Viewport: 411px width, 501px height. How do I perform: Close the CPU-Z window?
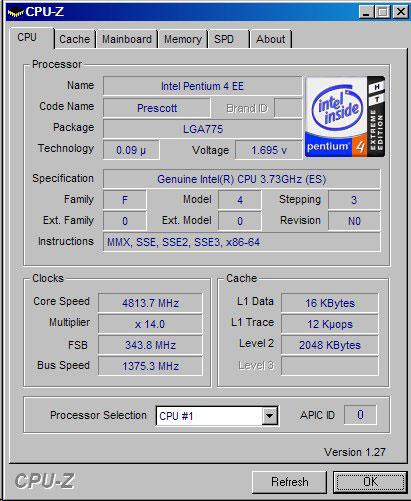pyautogui.click(x=400, y=12)
